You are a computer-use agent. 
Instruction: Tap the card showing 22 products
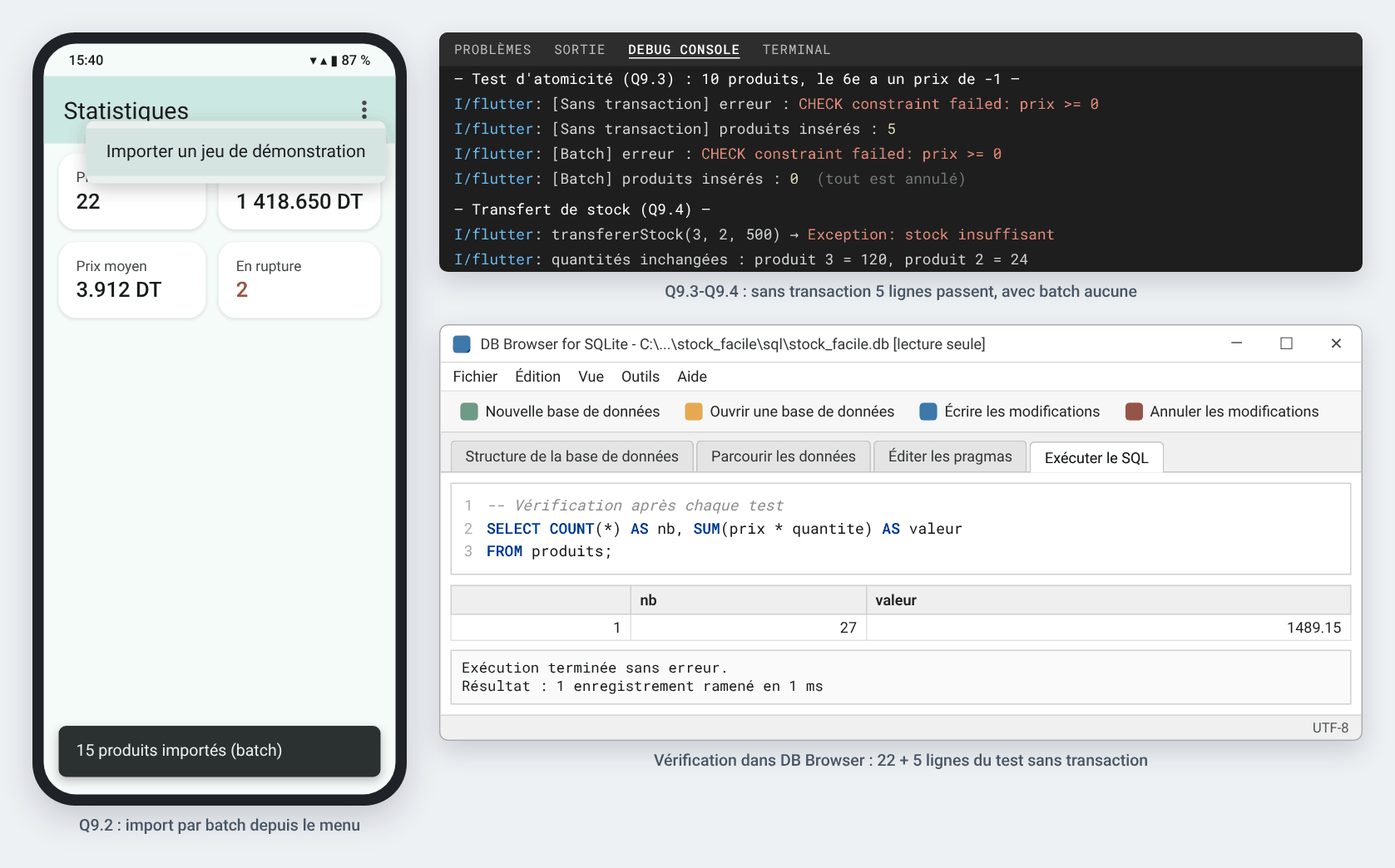[132, 202]
